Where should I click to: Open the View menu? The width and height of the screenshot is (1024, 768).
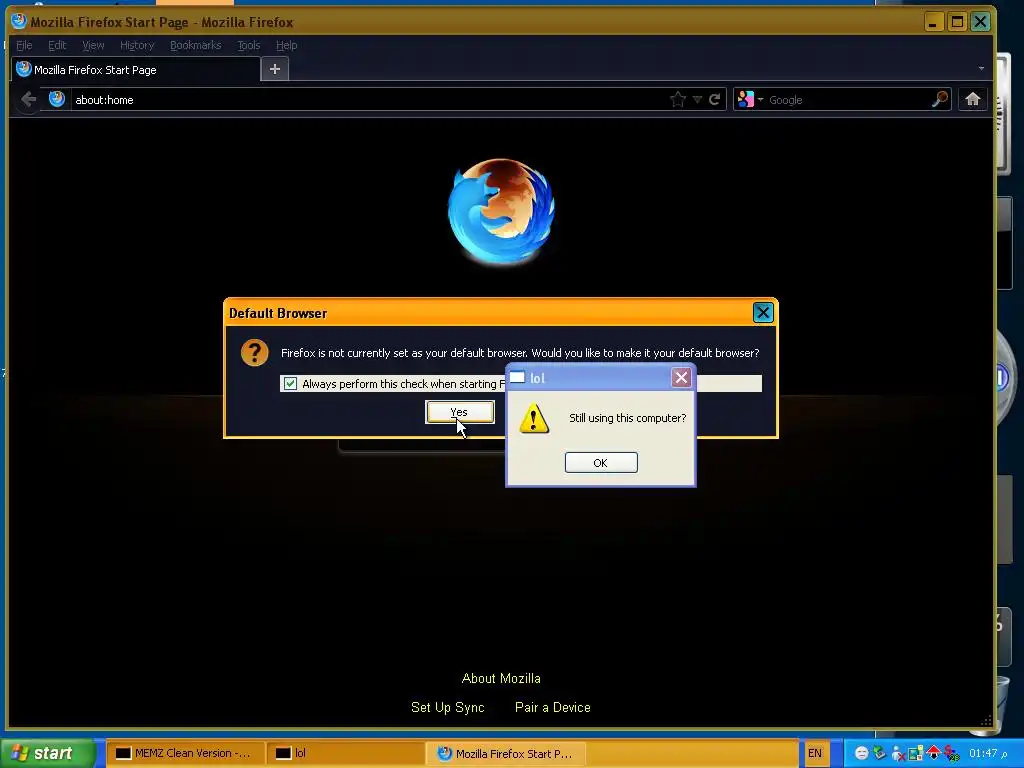point(93,45)
